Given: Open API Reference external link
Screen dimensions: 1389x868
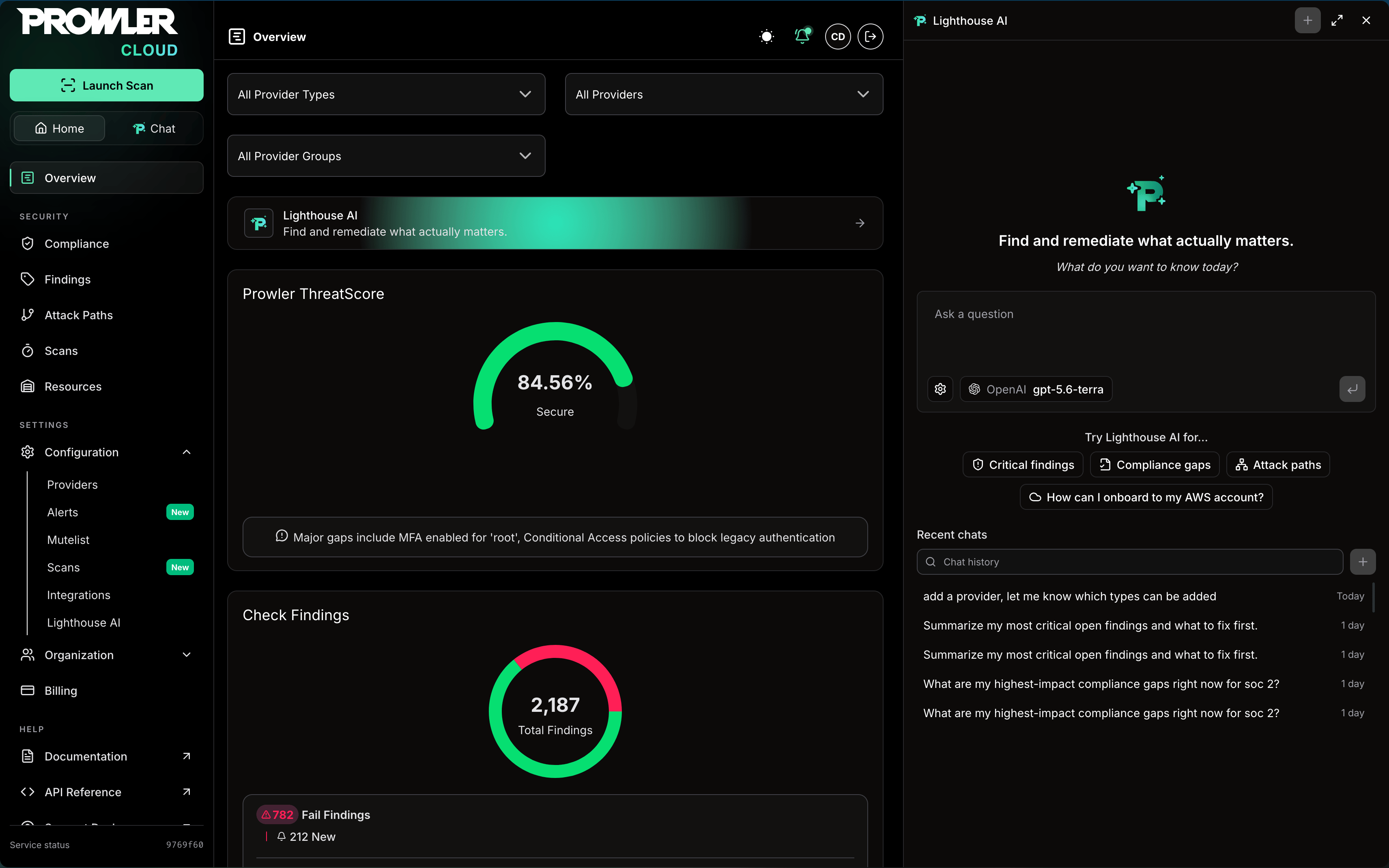Looking at the screenshot, I should coord(107,792).
